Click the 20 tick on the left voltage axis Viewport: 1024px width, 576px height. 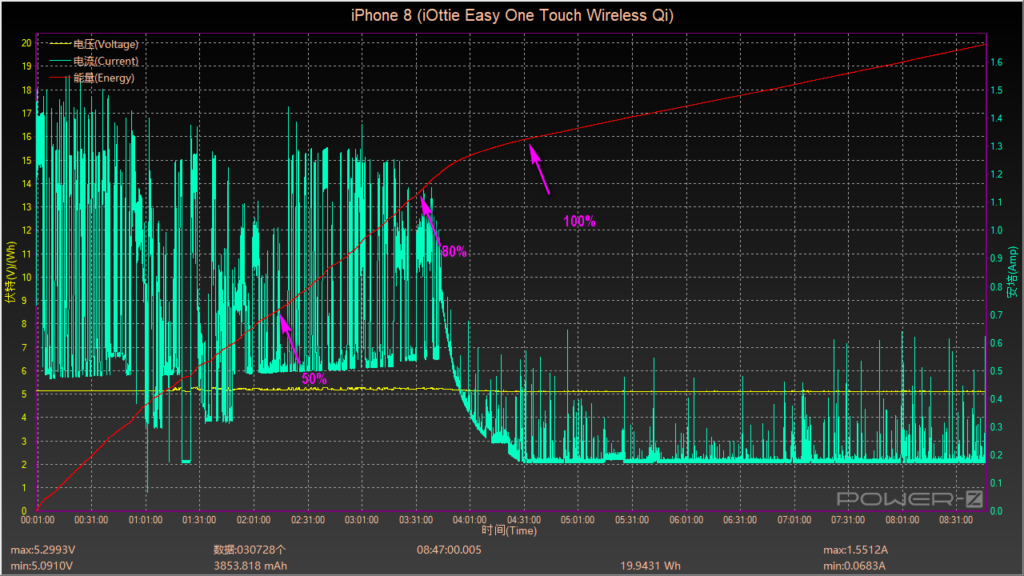26,43
